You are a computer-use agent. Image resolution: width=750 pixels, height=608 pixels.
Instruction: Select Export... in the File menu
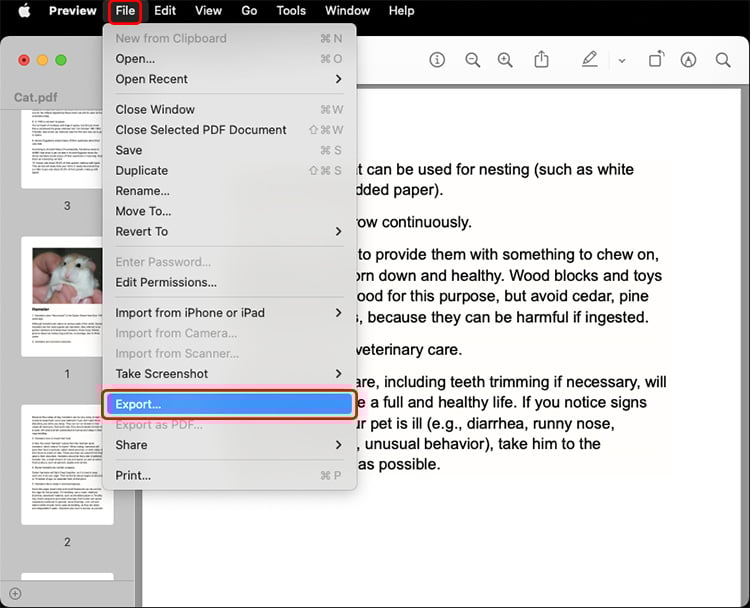[x=230, y=404]
